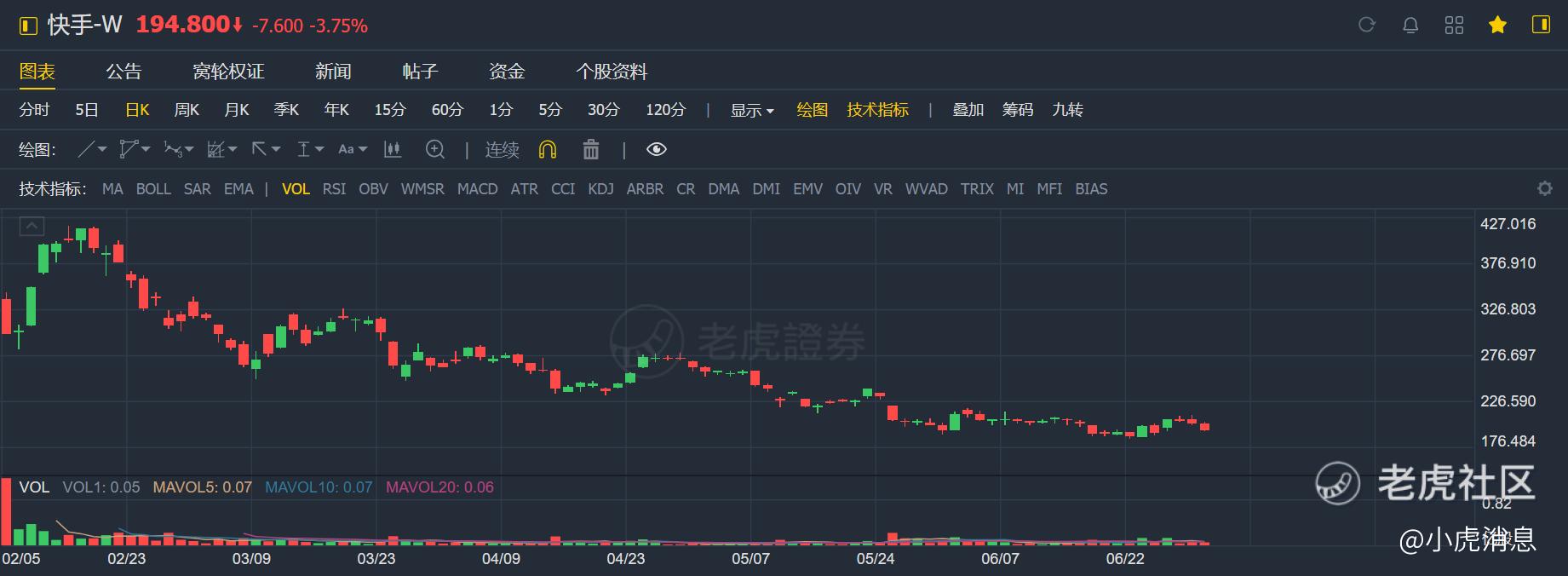Expand arrow tool dropdown arrow
Screen dimensions: 1568x576
(276, 149)
